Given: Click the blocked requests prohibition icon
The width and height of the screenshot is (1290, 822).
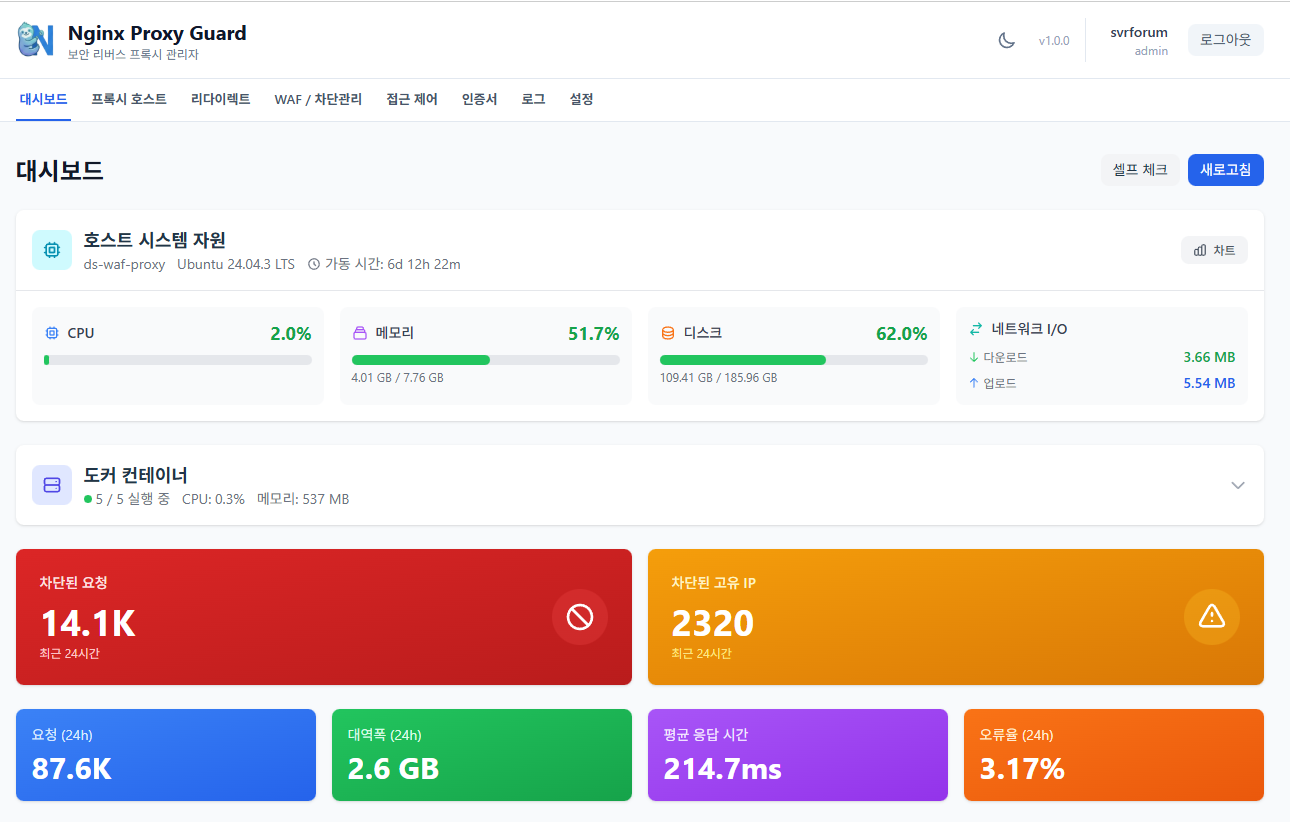Looking at the screenshot, I should coord(580,617).
